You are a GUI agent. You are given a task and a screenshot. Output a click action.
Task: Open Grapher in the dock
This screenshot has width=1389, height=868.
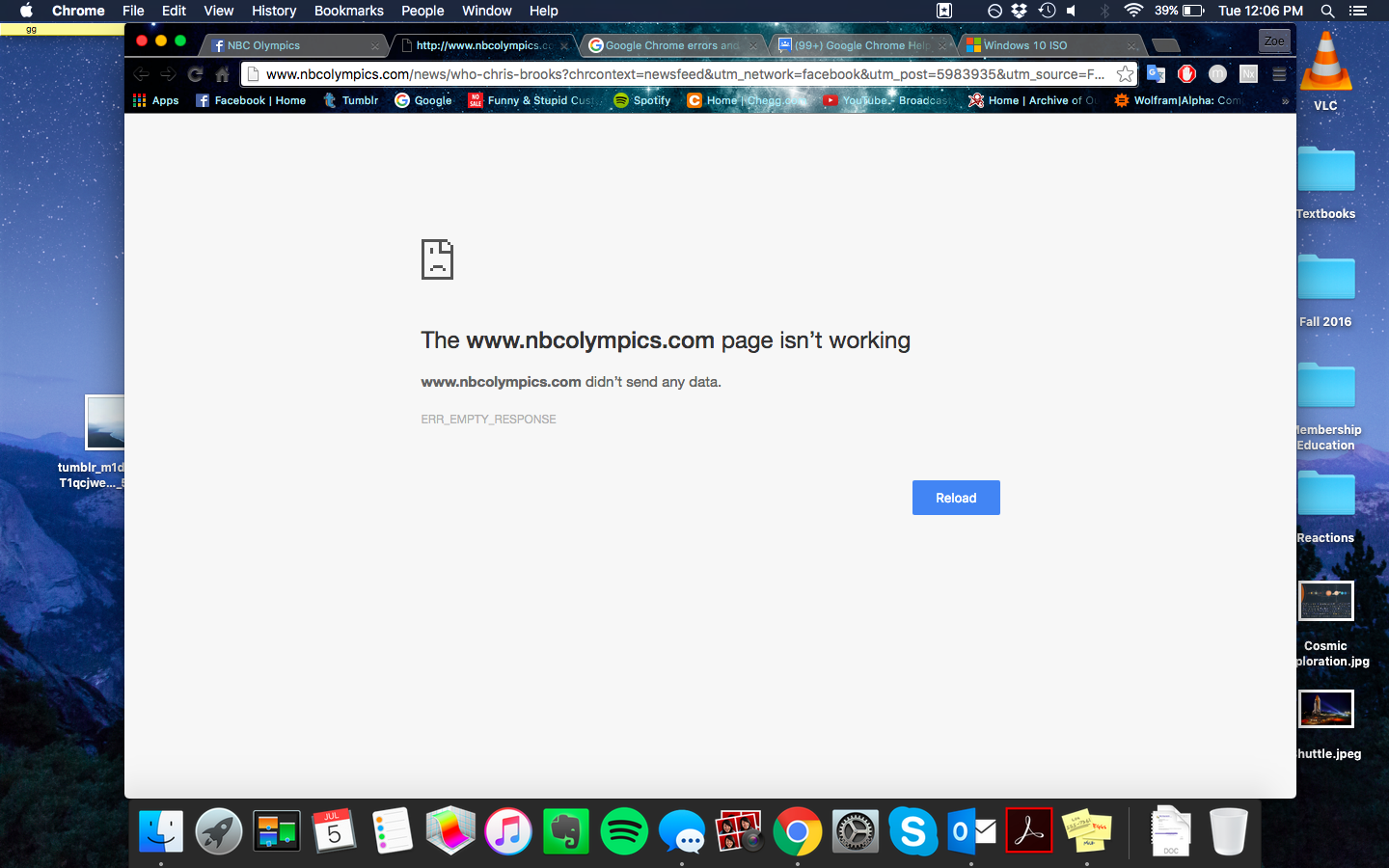[450, 830]
